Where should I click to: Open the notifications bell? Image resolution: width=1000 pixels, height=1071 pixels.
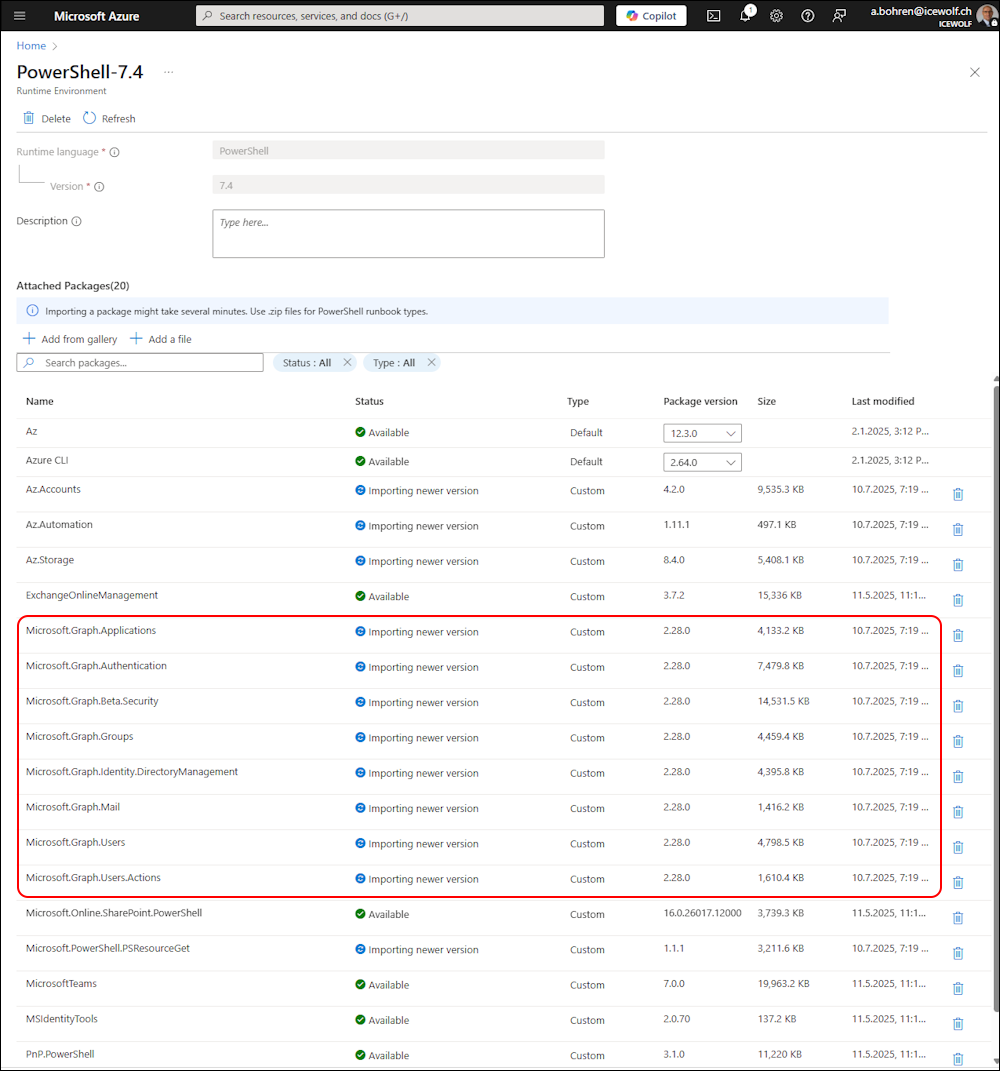[x=745, y=16]
